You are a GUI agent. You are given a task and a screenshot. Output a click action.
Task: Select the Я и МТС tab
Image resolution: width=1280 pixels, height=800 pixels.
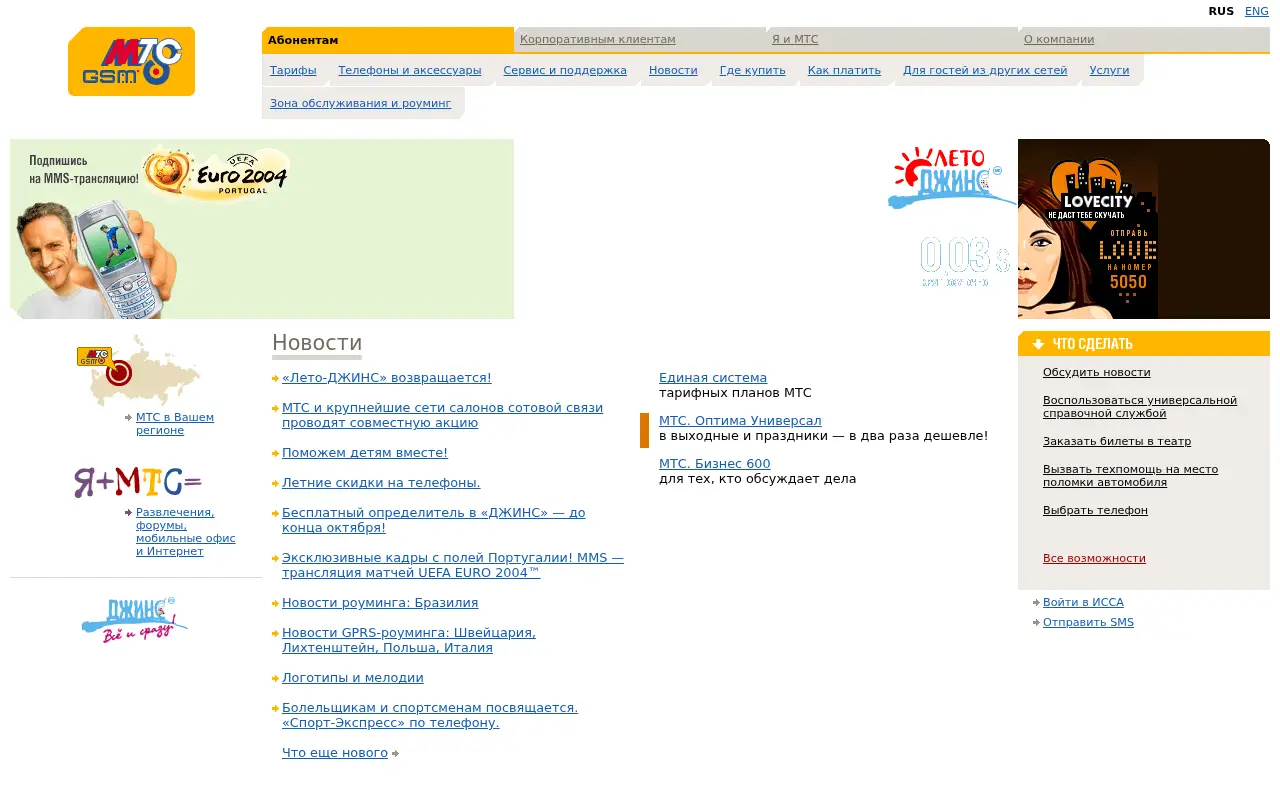pyautogui.click(x=795, y=40)
